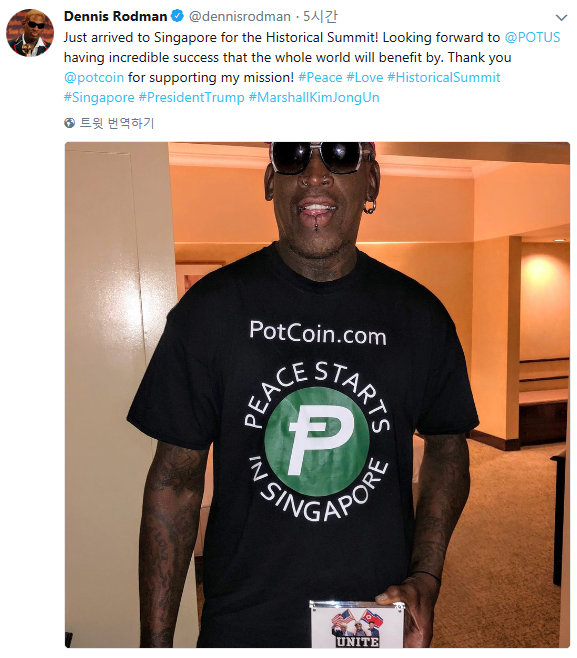Click the blue verified badge
The image size is (577, 658).
178,16
